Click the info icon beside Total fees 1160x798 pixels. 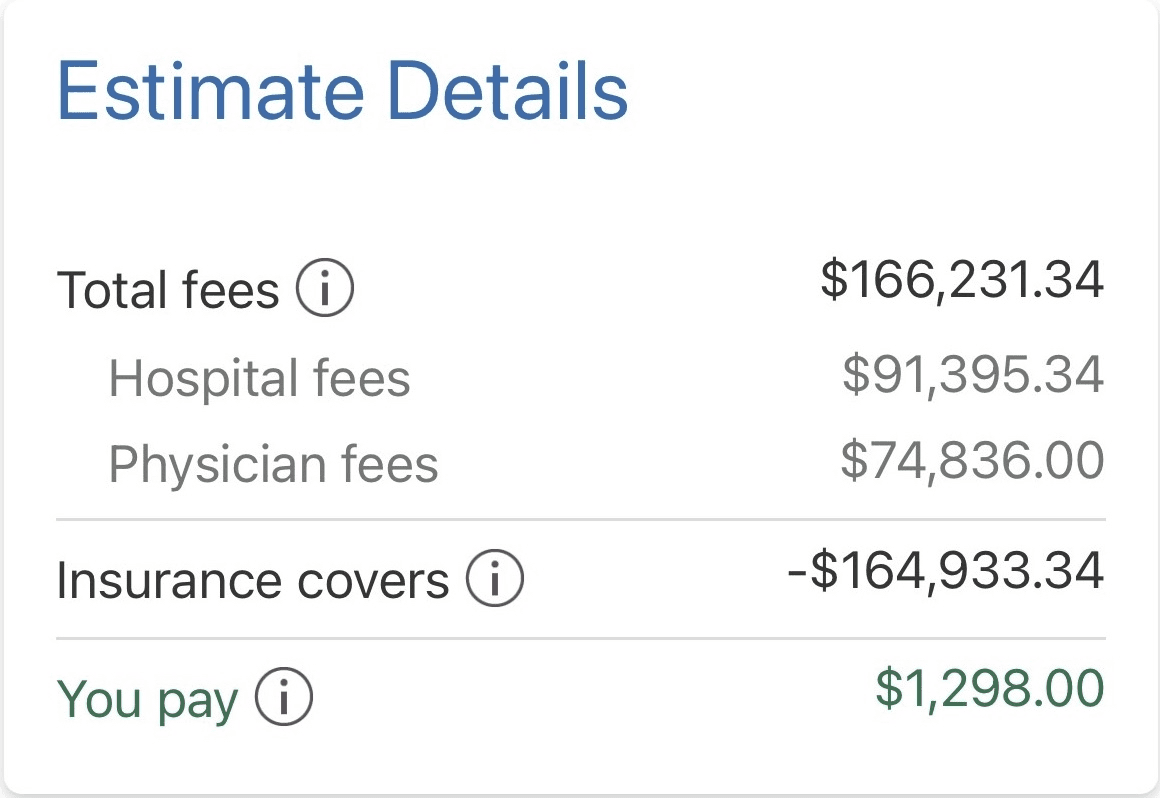(x=325, y=290)
